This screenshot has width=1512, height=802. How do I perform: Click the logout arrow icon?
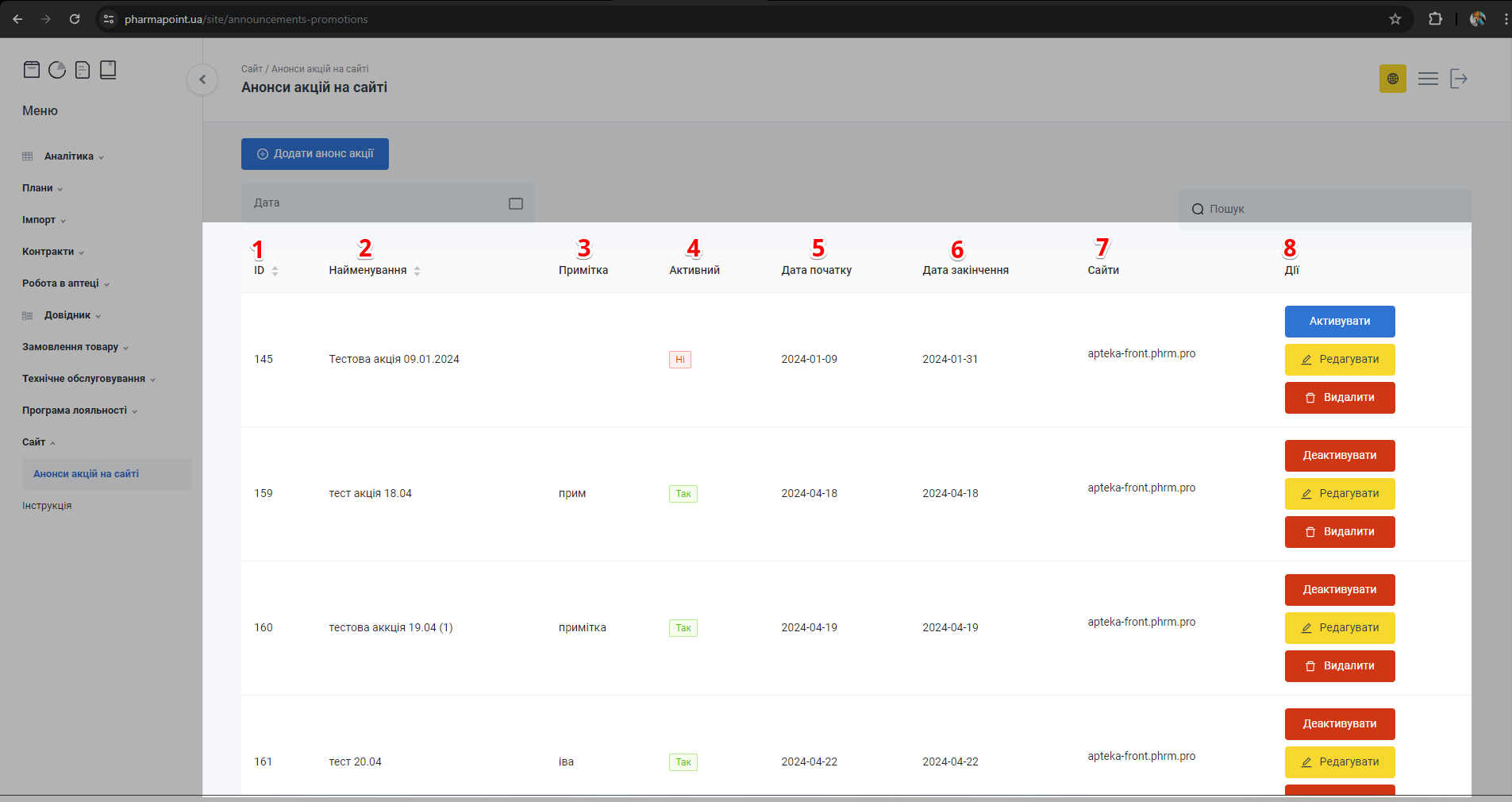coord(1459,79)
